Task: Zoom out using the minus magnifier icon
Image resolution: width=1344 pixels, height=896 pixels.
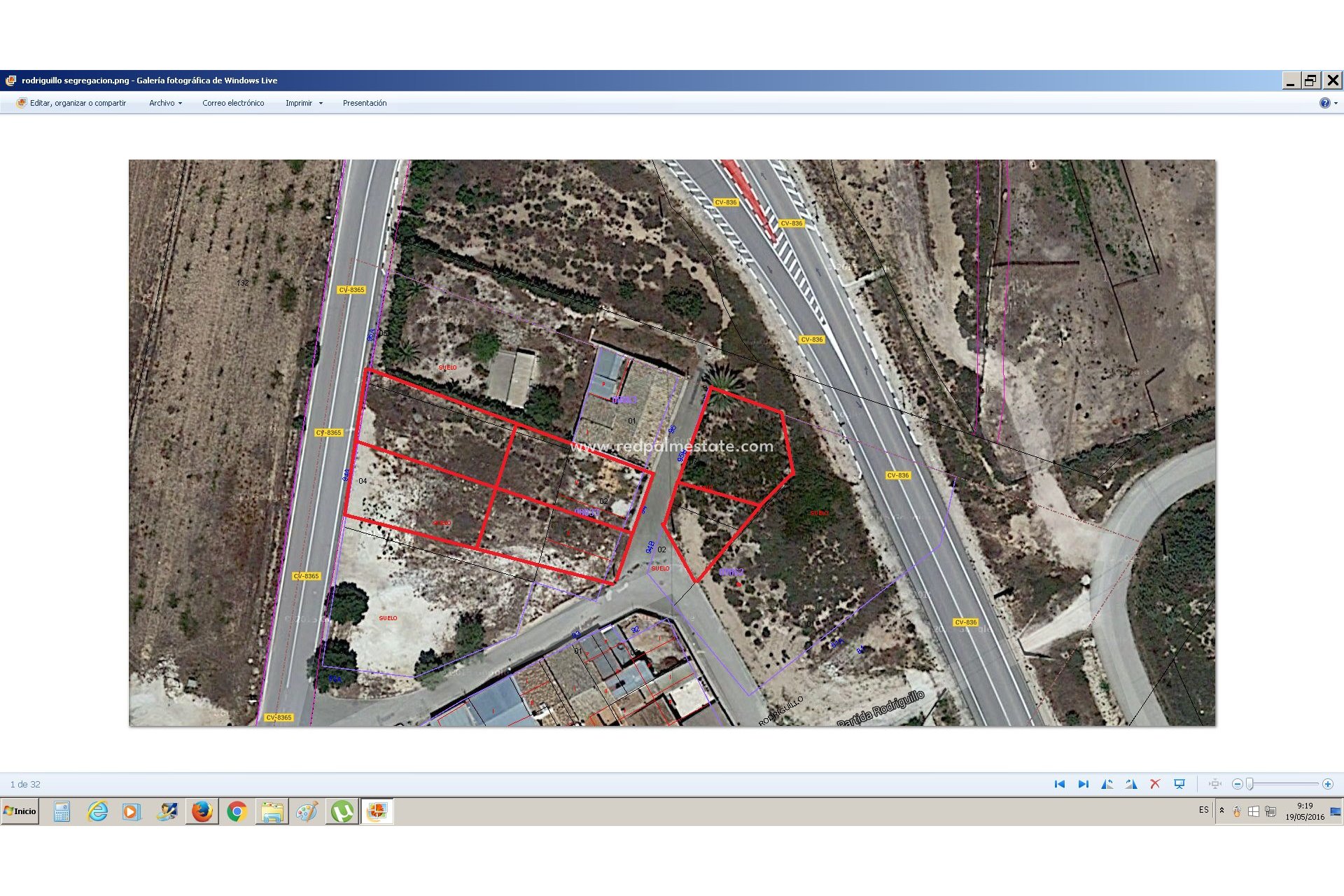Action: tap(1238, 784)
